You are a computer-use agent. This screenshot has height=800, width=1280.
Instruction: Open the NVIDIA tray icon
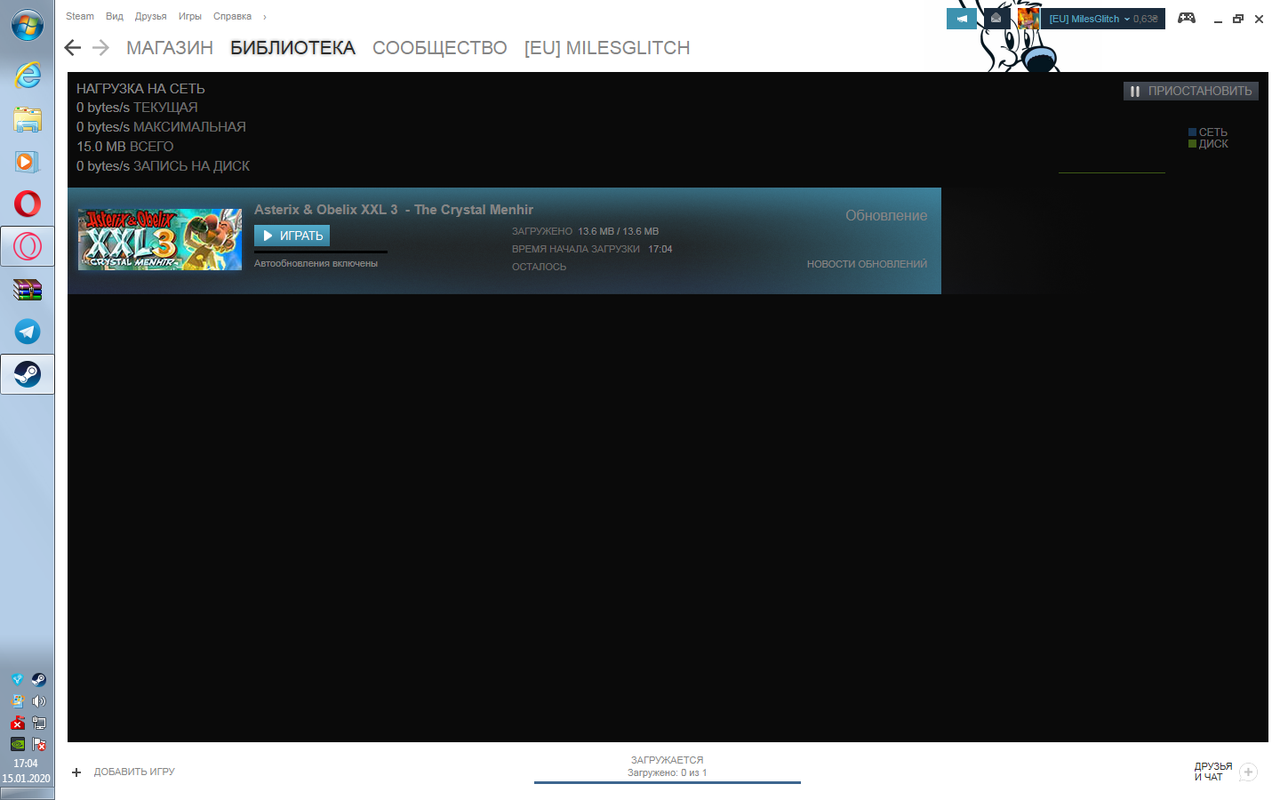[x=18, y=744]
